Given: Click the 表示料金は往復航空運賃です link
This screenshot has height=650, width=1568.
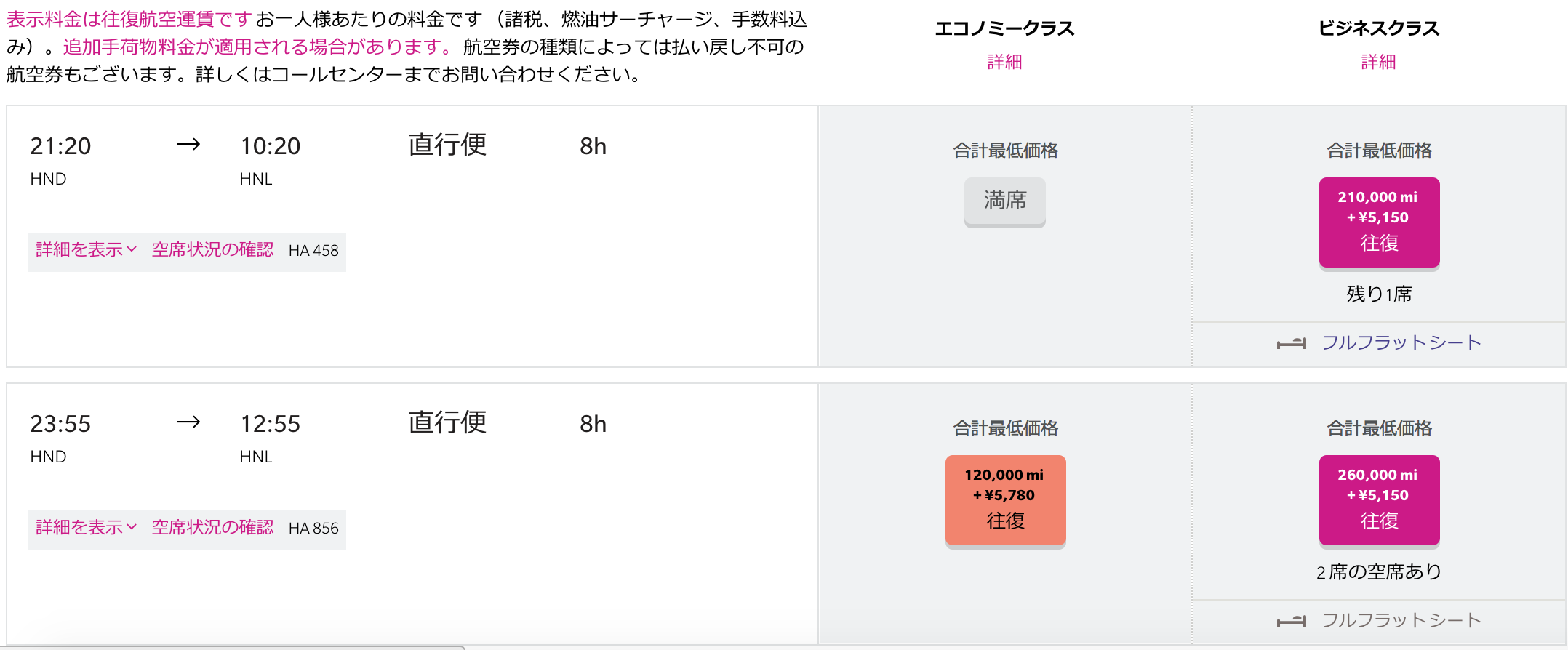Looking at the screenshot, I should (129, 19).
